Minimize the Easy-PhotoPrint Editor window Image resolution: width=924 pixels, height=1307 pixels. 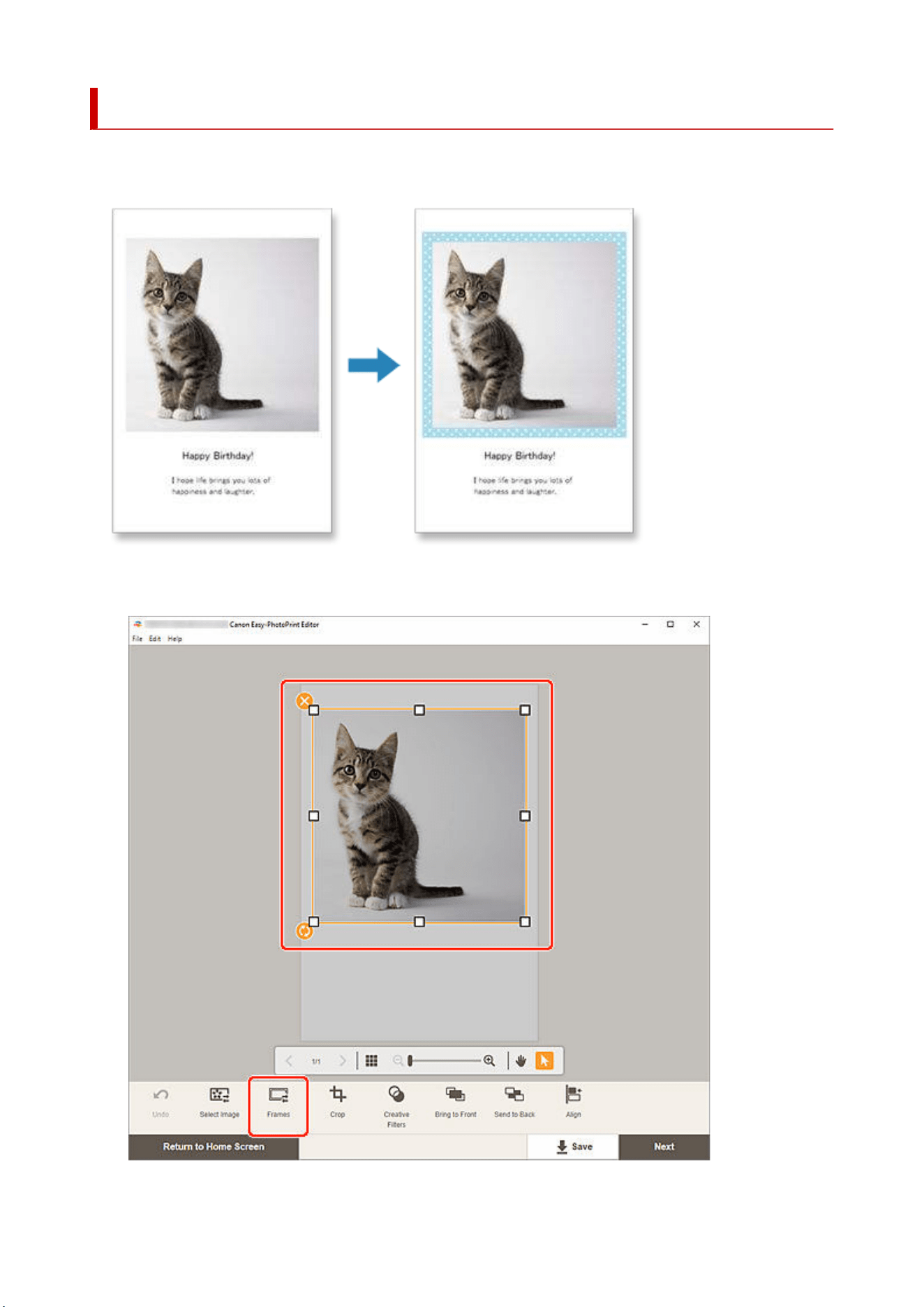tap(645, 624)
